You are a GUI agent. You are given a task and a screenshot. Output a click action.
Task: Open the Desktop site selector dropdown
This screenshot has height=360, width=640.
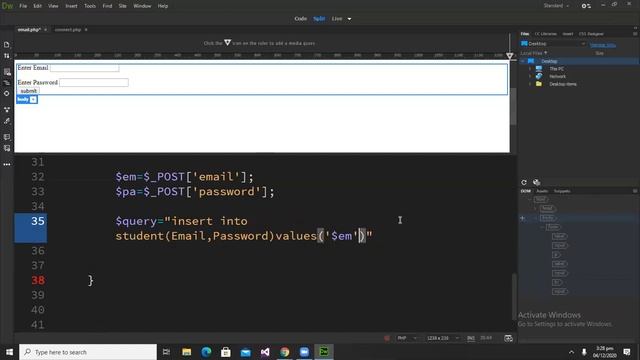(553, 44)
